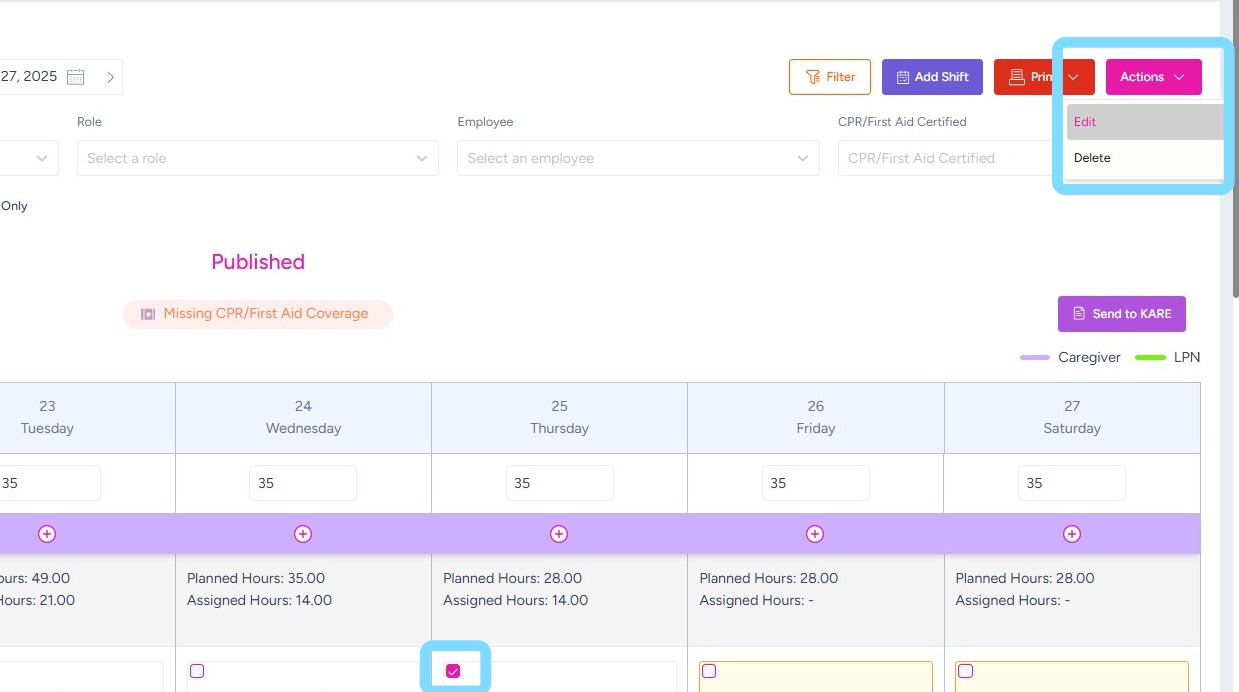Uncheck the selected Thursday shift checkbox

[x=453, y=671]
